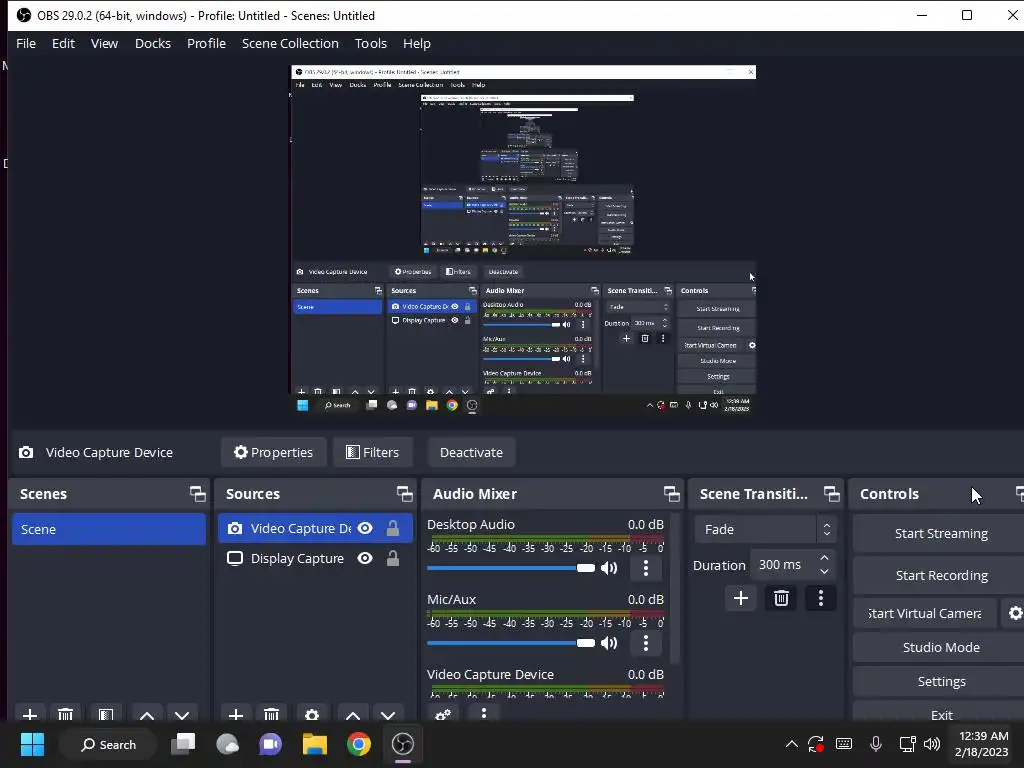The width and height of the screenshot is (1024, 768).
Task: Lock the Display Capture source
Action: click(x=392, y=558)
